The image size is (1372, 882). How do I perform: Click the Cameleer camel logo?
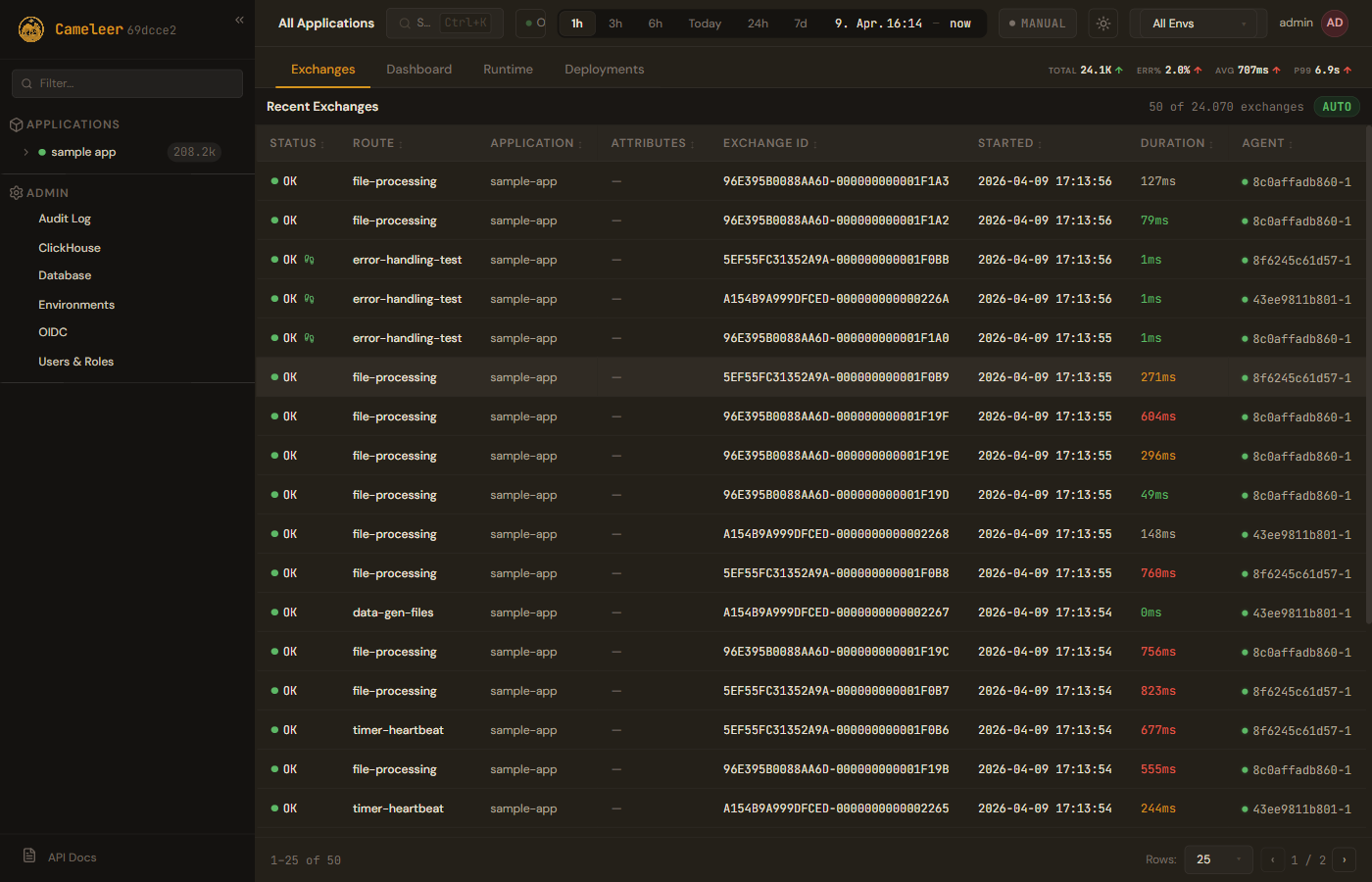(x=31, y=29)
